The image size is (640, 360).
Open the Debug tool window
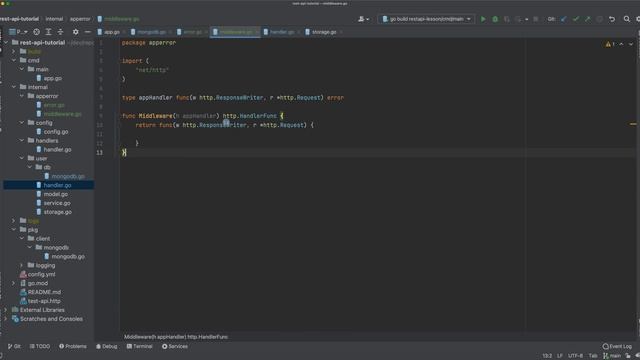click(x=107, y=346)
